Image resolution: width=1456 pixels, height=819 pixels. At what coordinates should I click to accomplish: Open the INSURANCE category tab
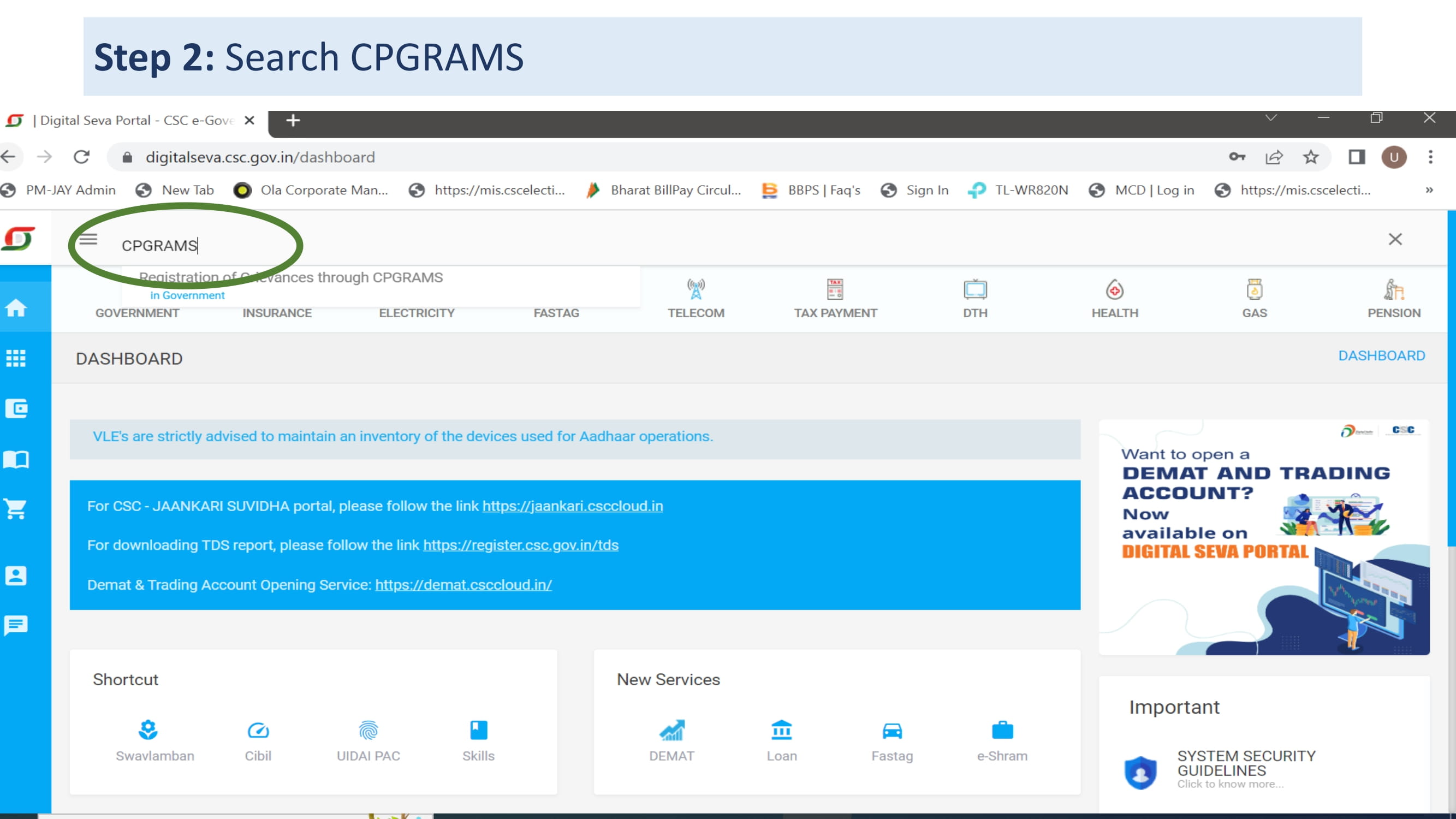point(277,312)
